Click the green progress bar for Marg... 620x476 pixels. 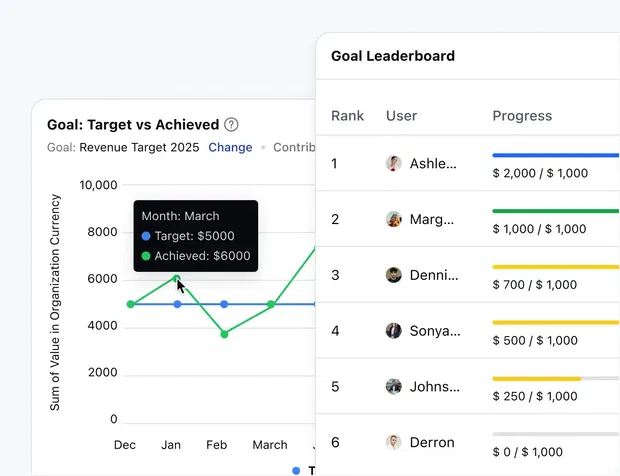point(556,211)
